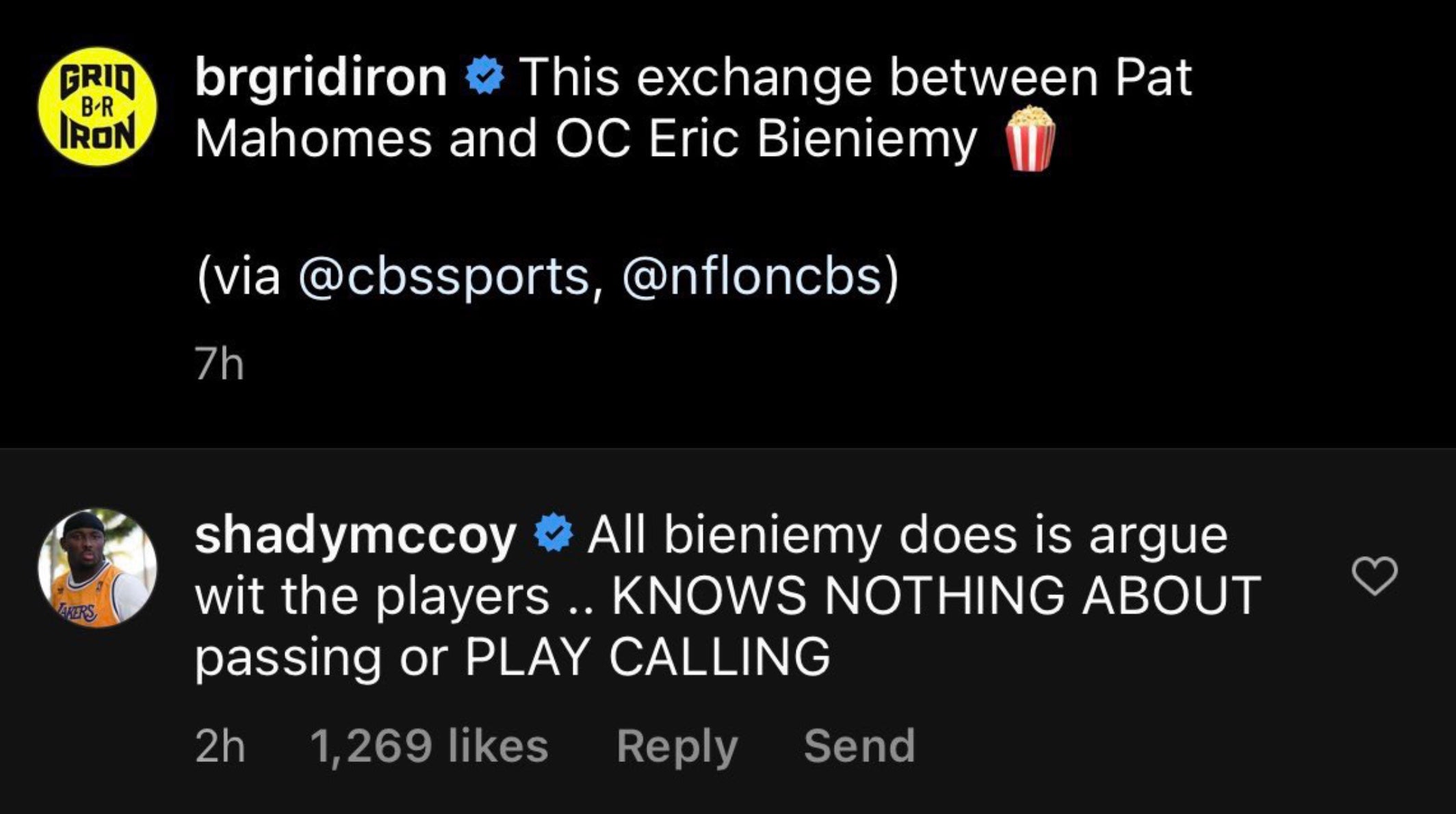Open the shadymccoy username profile
This screenshot has height=814, width=1456.
pyautogui.click(x=355, y=535)
